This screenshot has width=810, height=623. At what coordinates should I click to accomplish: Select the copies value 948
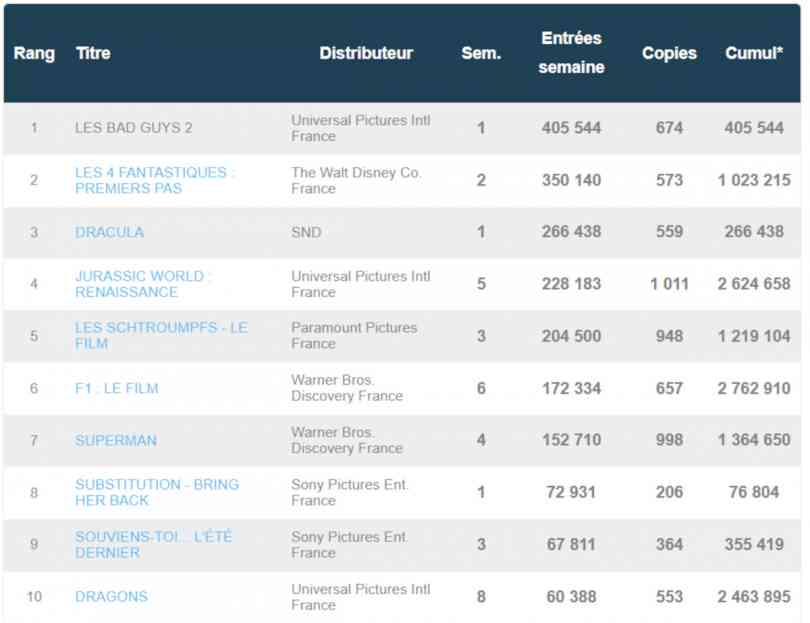pos(669,336)
